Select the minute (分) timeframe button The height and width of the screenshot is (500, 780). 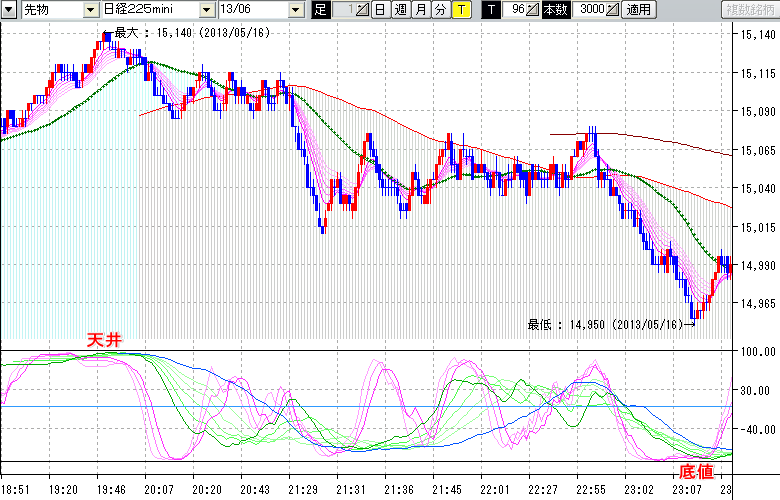click(x=440, y=9)
